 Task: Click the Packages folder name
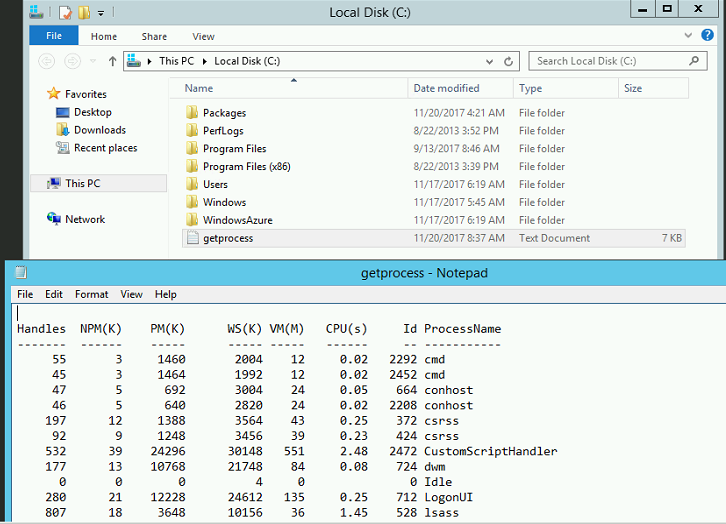pyautogui.click(x=225, y=113)
